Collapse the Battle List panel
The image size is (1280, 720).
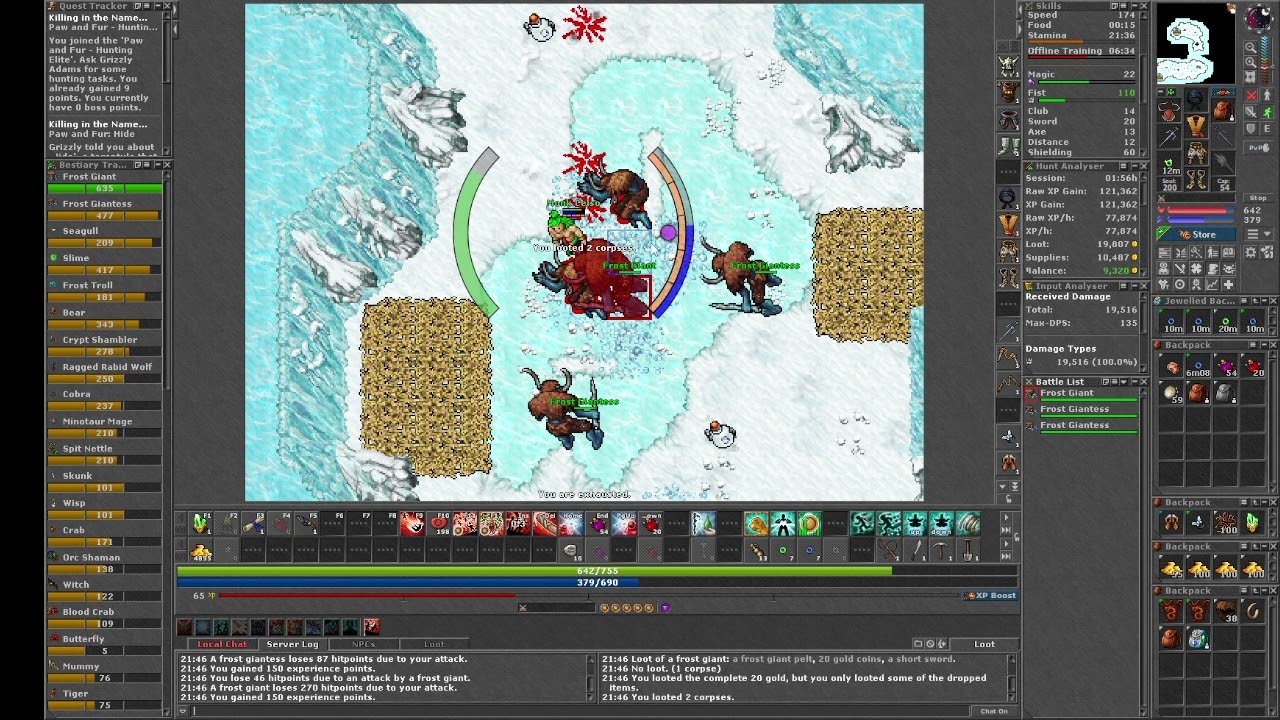1135,381
